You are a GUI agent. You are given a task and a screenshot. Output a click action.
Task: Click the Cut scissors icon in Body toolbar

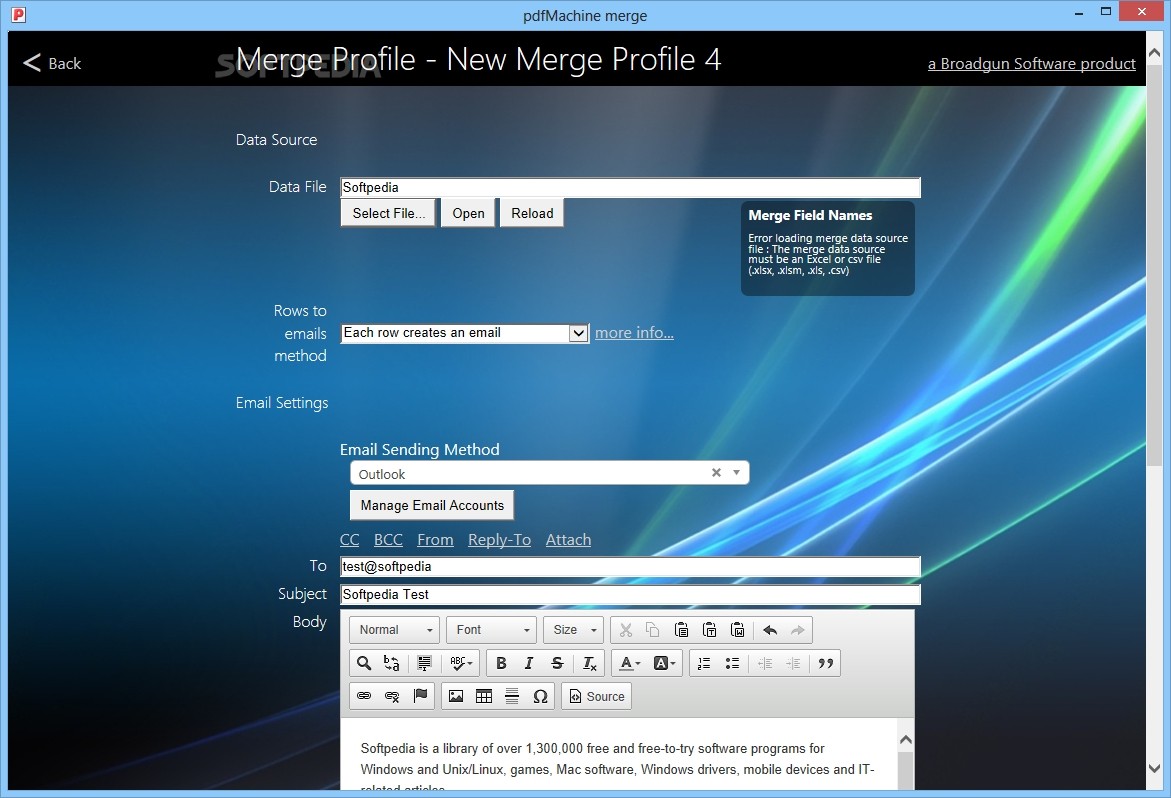(x=626, y=630)
